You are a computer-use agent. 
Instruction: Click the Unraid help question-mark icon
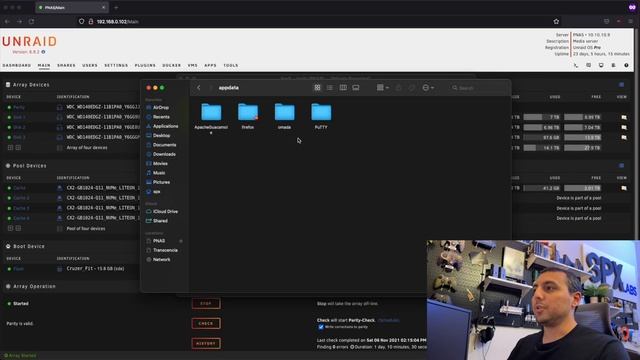tap(626, 65)
